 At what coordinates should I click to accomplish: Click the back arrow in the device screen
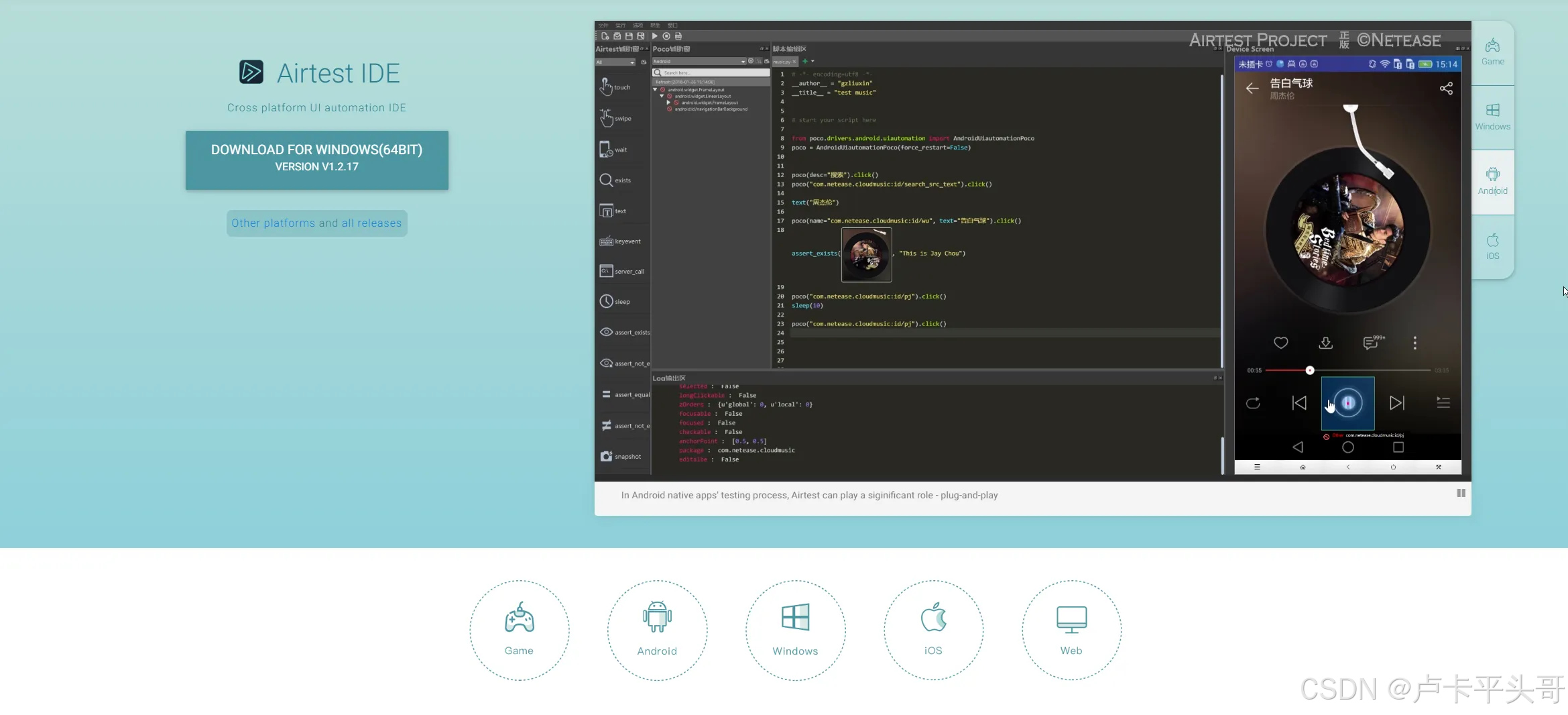[1252, 88]
